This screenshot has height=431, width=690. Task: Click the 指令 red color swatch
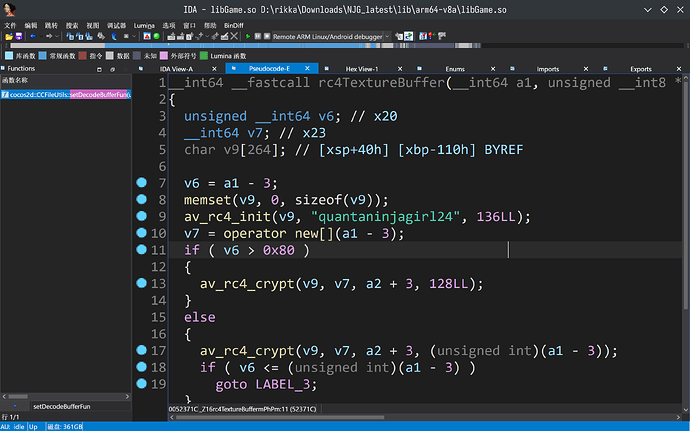coord(82,55)
